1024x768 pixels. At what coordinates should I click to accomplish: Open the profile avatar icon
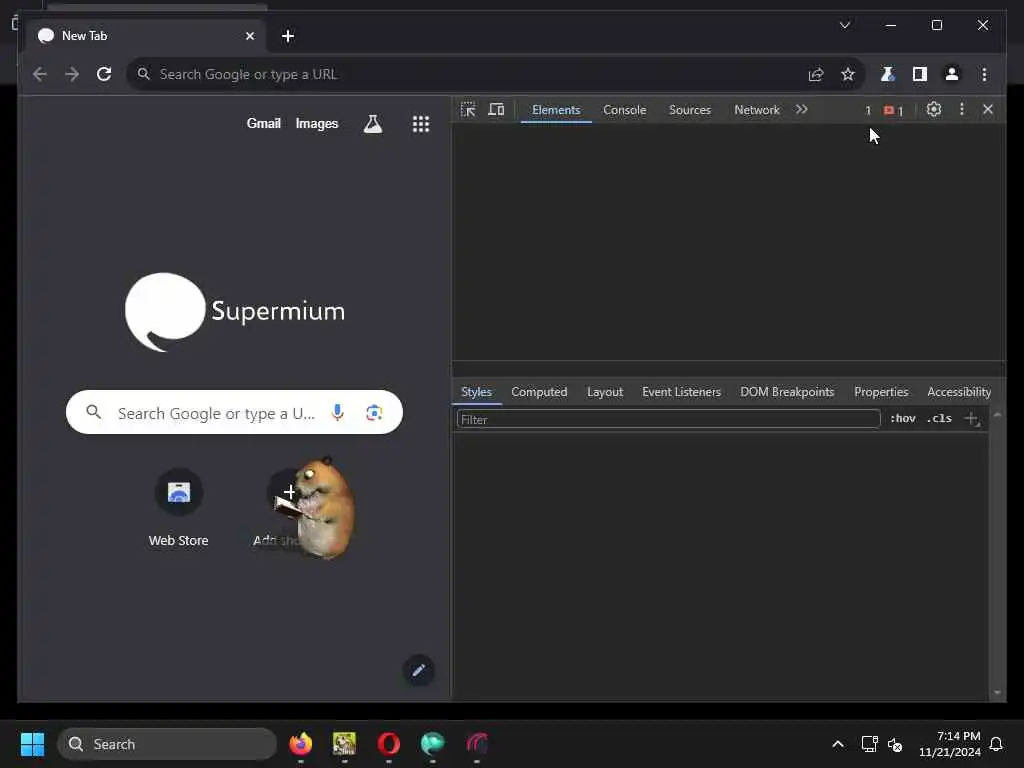point(952,74)
